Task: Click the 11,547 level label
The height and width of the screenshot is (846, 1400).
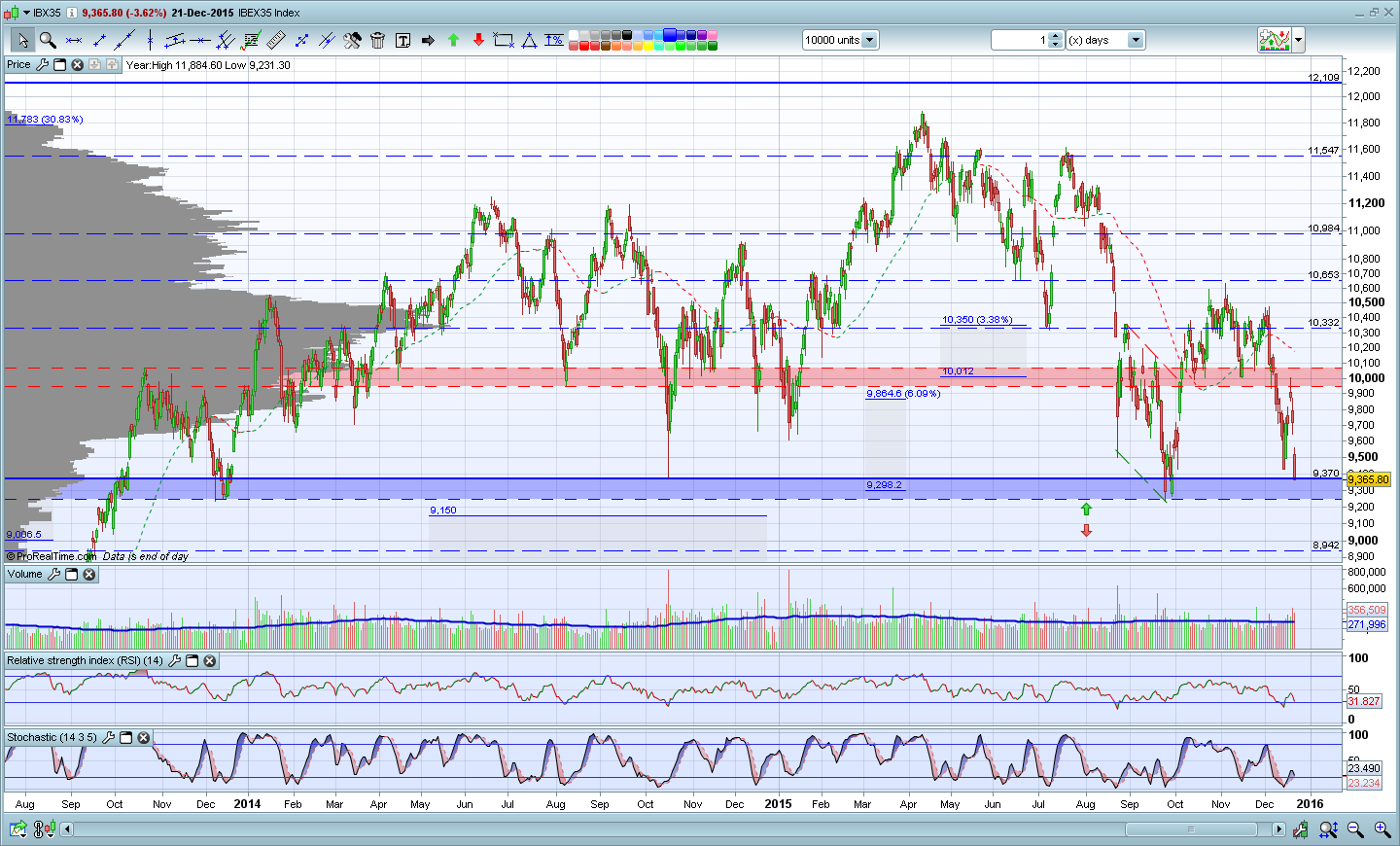Action: 1323,151
